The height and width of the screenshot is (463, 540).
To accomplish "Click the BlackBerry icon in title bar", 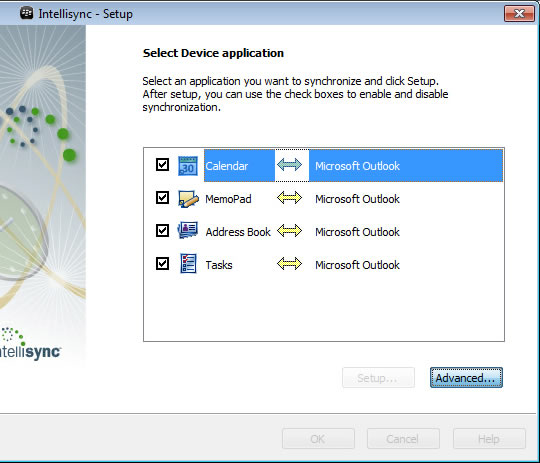I will (x=26, y=13).
